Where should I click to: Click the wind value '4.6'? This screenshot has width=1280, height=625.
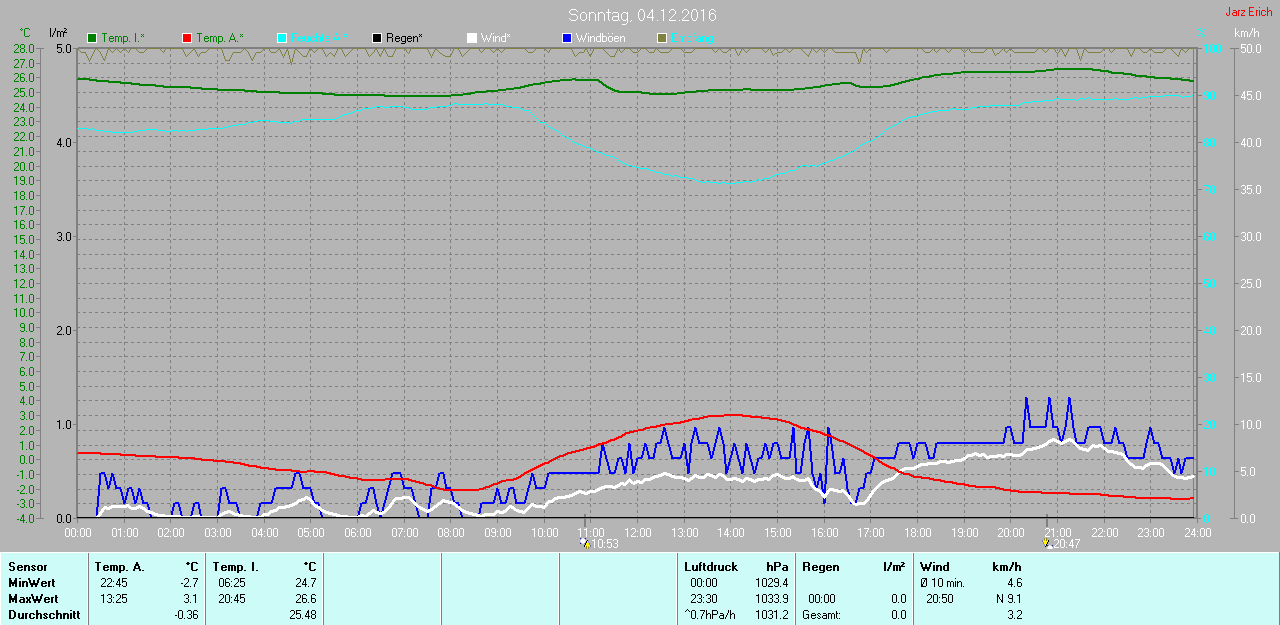[1014, 582]
